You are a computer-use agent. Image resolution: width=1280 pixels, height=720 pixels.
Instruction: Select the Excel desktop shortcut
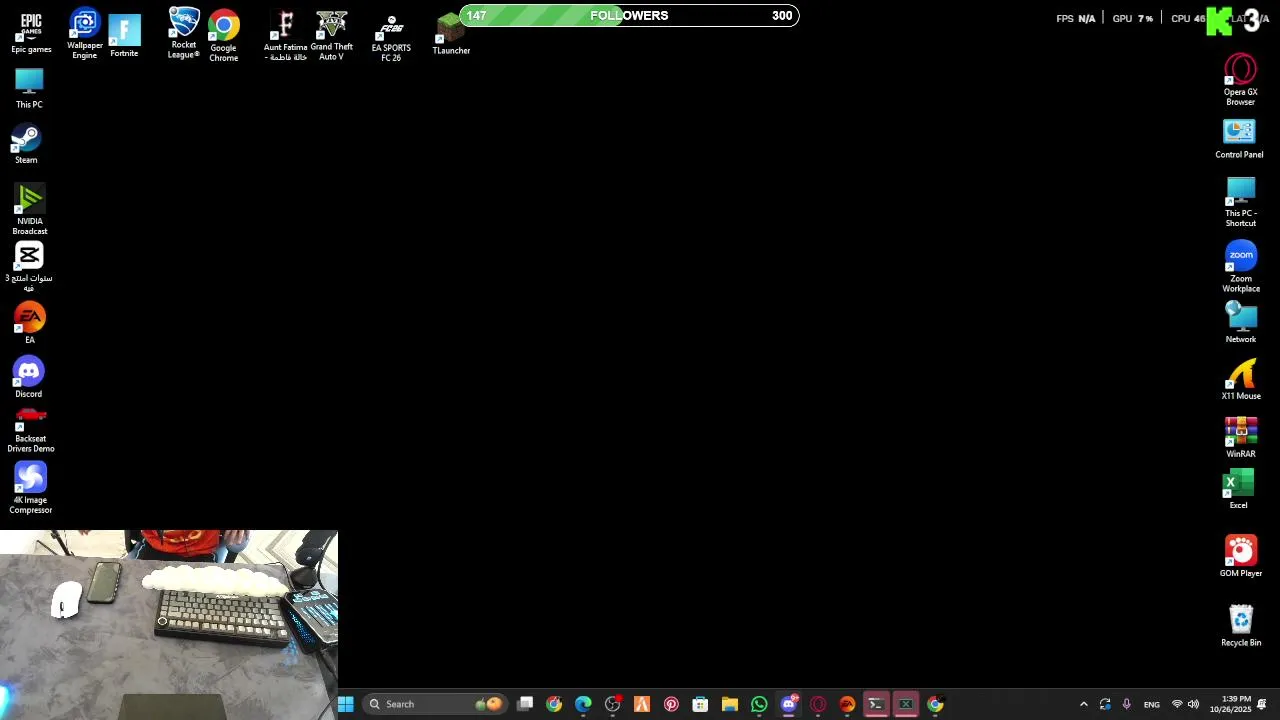point(1239,490)
